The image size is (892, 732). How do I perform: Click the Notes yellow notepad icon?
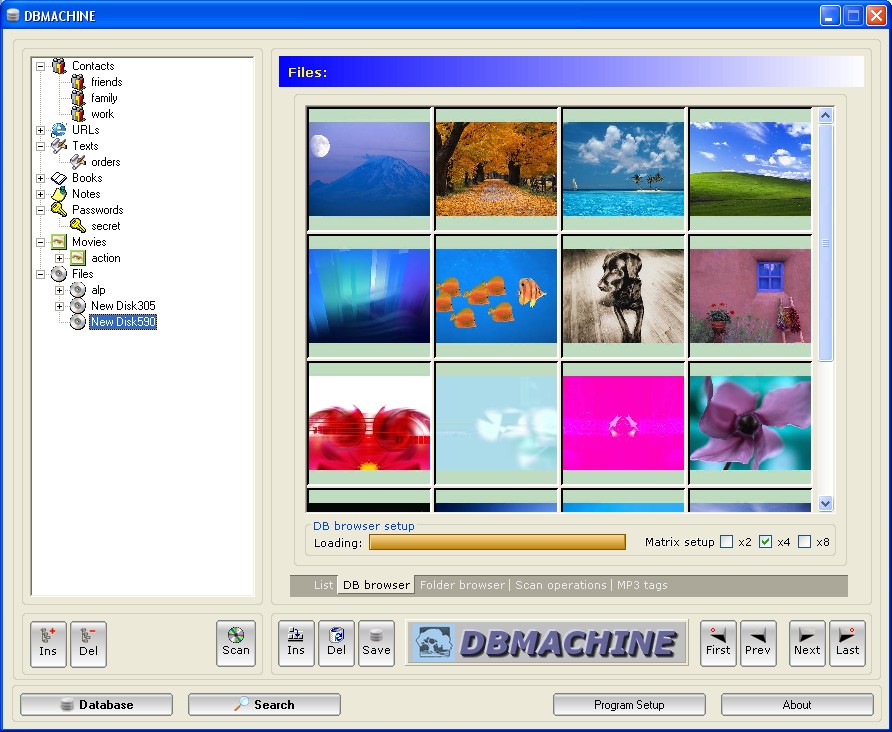tap(59, 194)
